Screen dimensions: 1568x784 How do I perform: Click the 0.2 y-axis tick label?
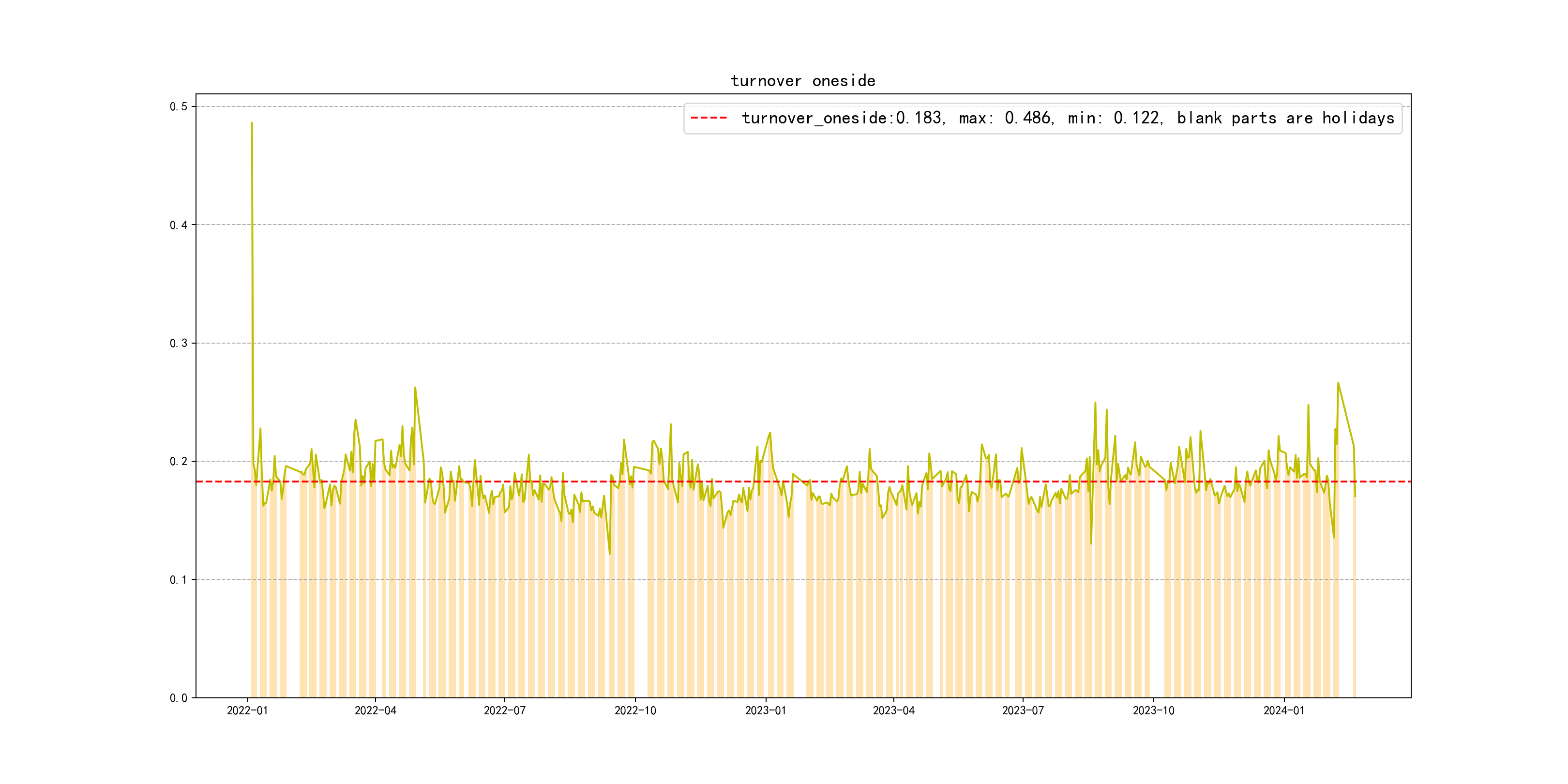click(x=179, y=461)
